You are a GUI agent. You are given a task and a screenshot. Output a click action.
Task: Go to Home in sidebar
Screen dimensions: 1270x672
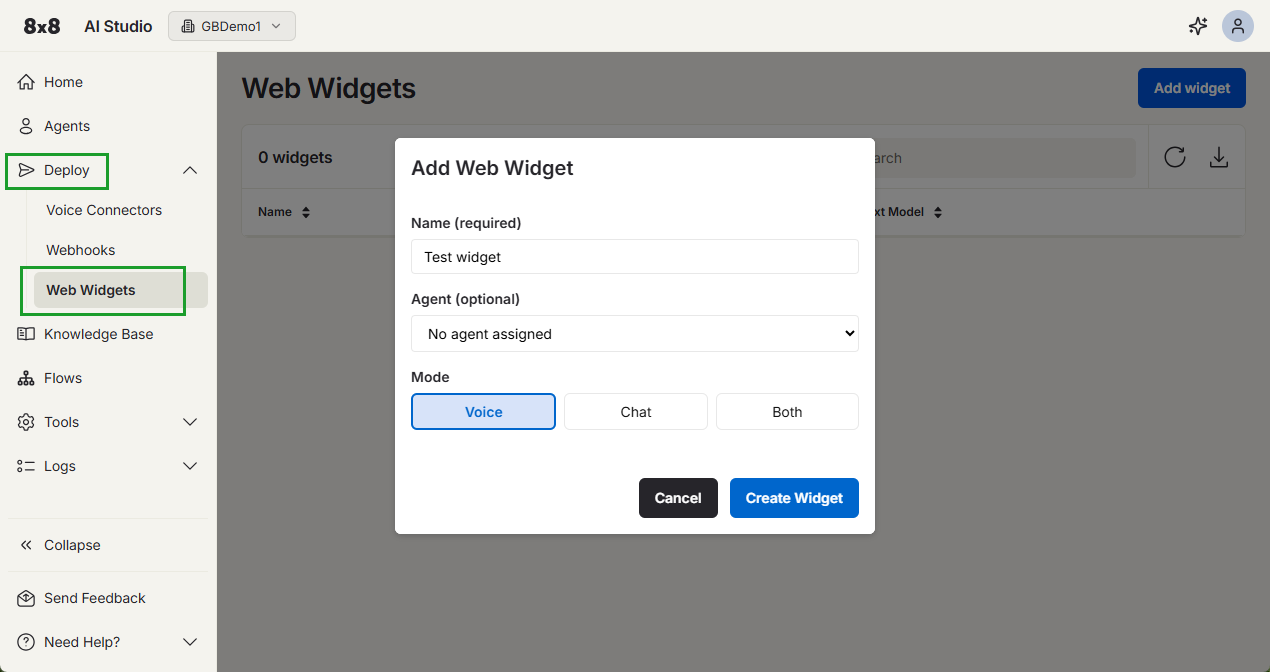pos(63,82)
